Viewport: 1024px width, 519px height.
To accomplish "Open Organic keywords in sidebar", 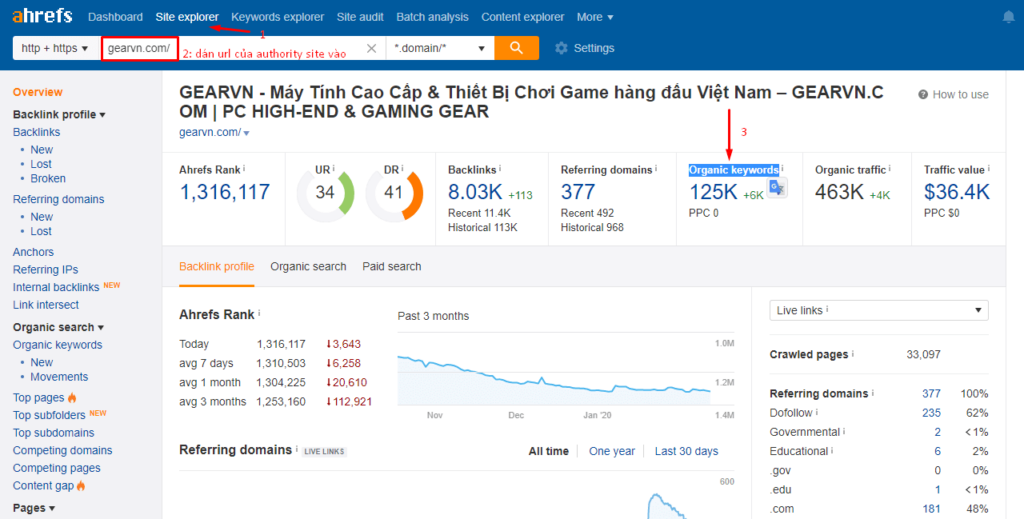I will (57, 345).
